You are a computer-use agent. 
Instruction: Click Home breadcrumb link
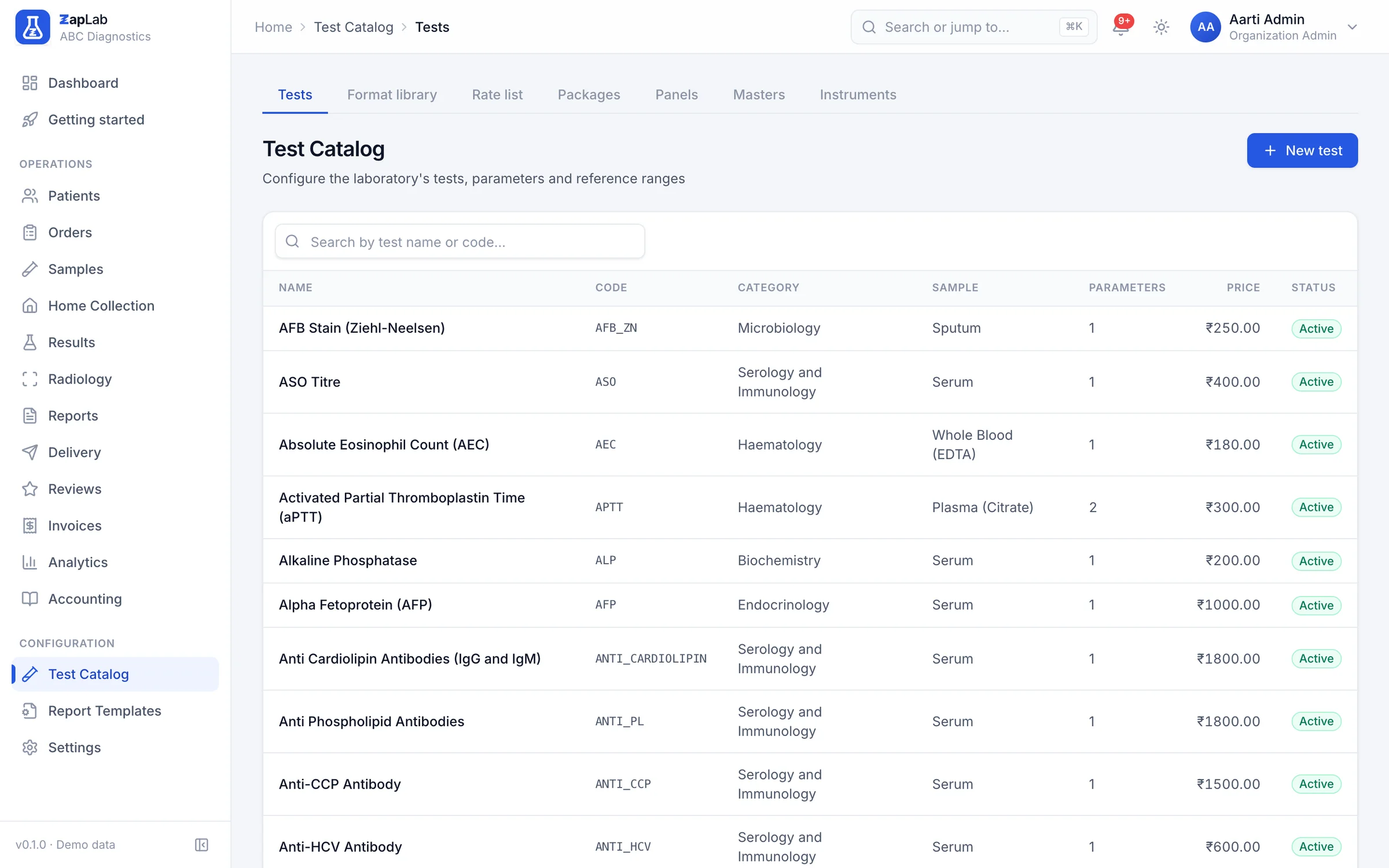pos(273,27)
